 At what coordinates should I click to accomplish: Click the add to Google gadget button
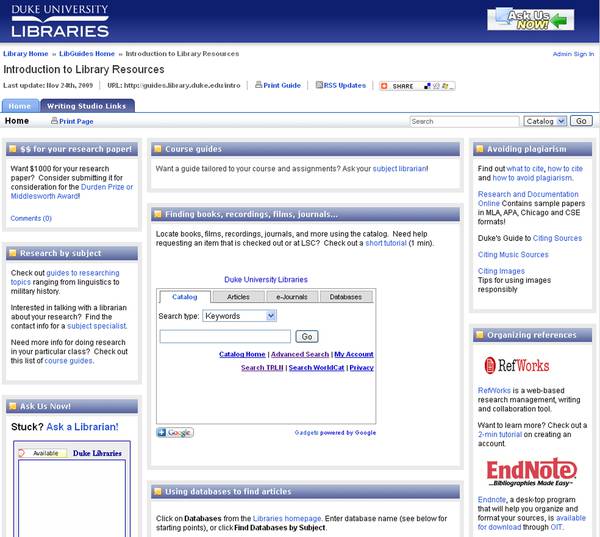[x=175, y=433]
